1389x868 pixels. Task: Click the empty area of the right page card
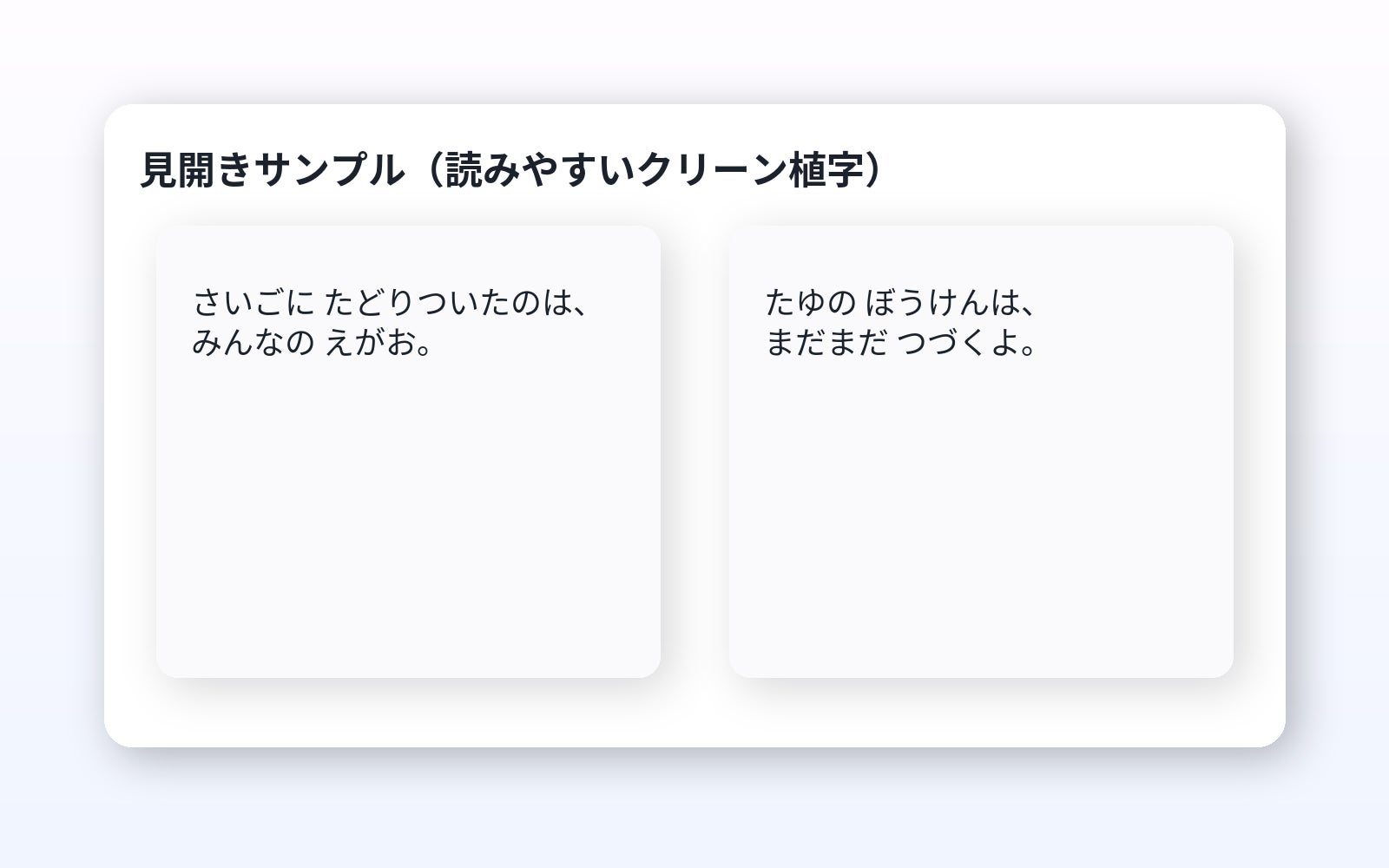[x=981, y=521]
